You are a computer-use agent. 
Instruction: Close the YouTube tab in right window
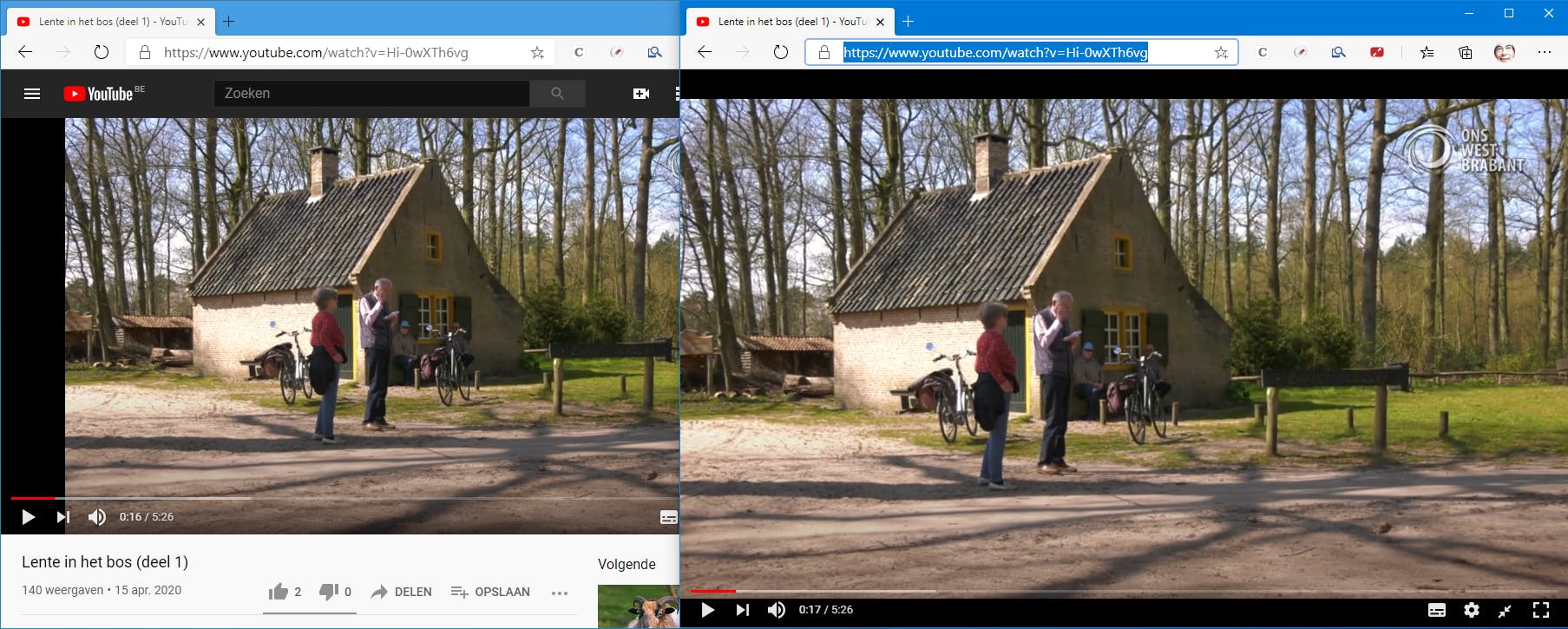click(x=880, y=22)
